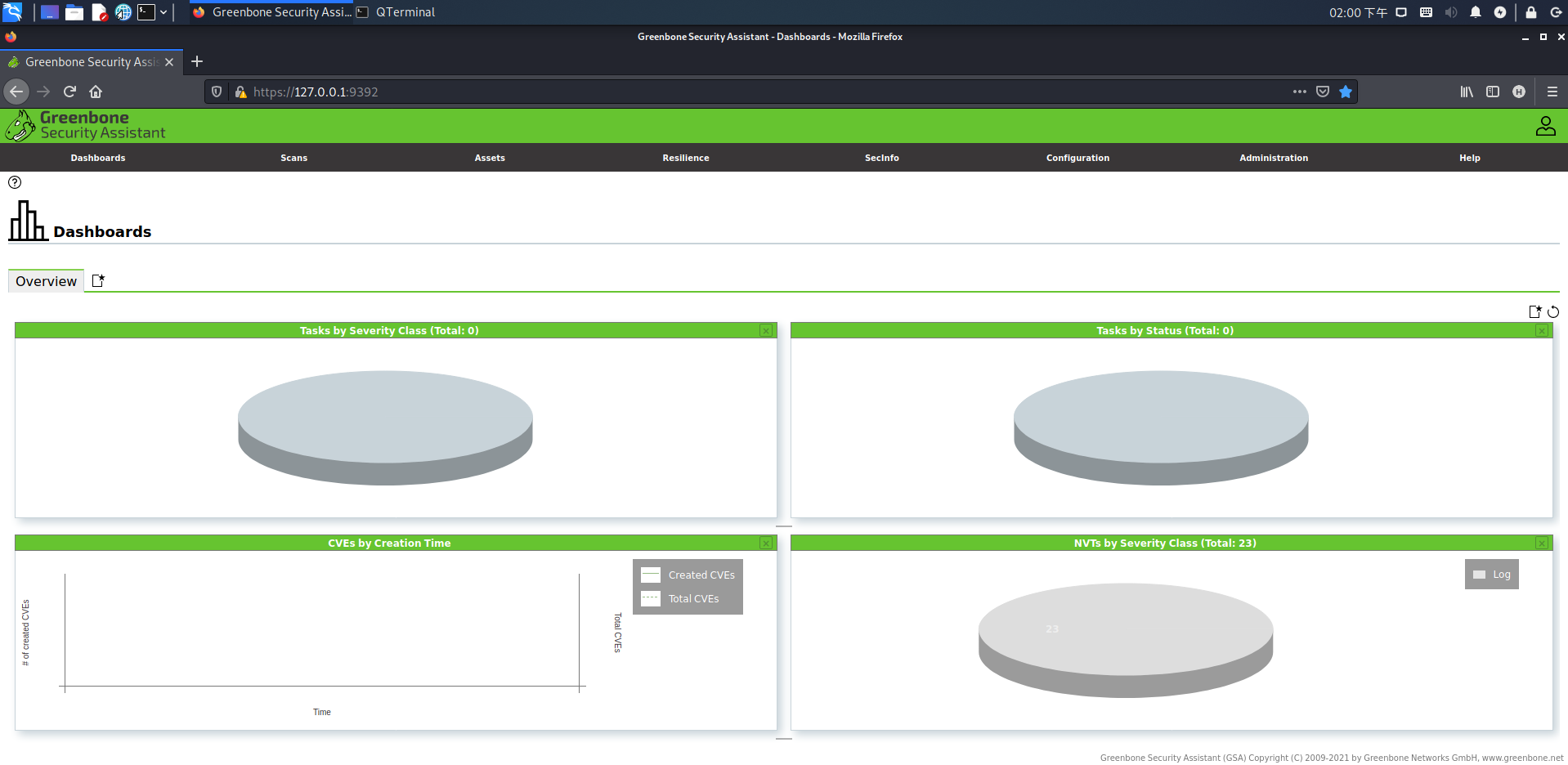Toggle Firefox sidebar view
The height and width of the screenshot is (765, 1568).
pos(1493,92)
